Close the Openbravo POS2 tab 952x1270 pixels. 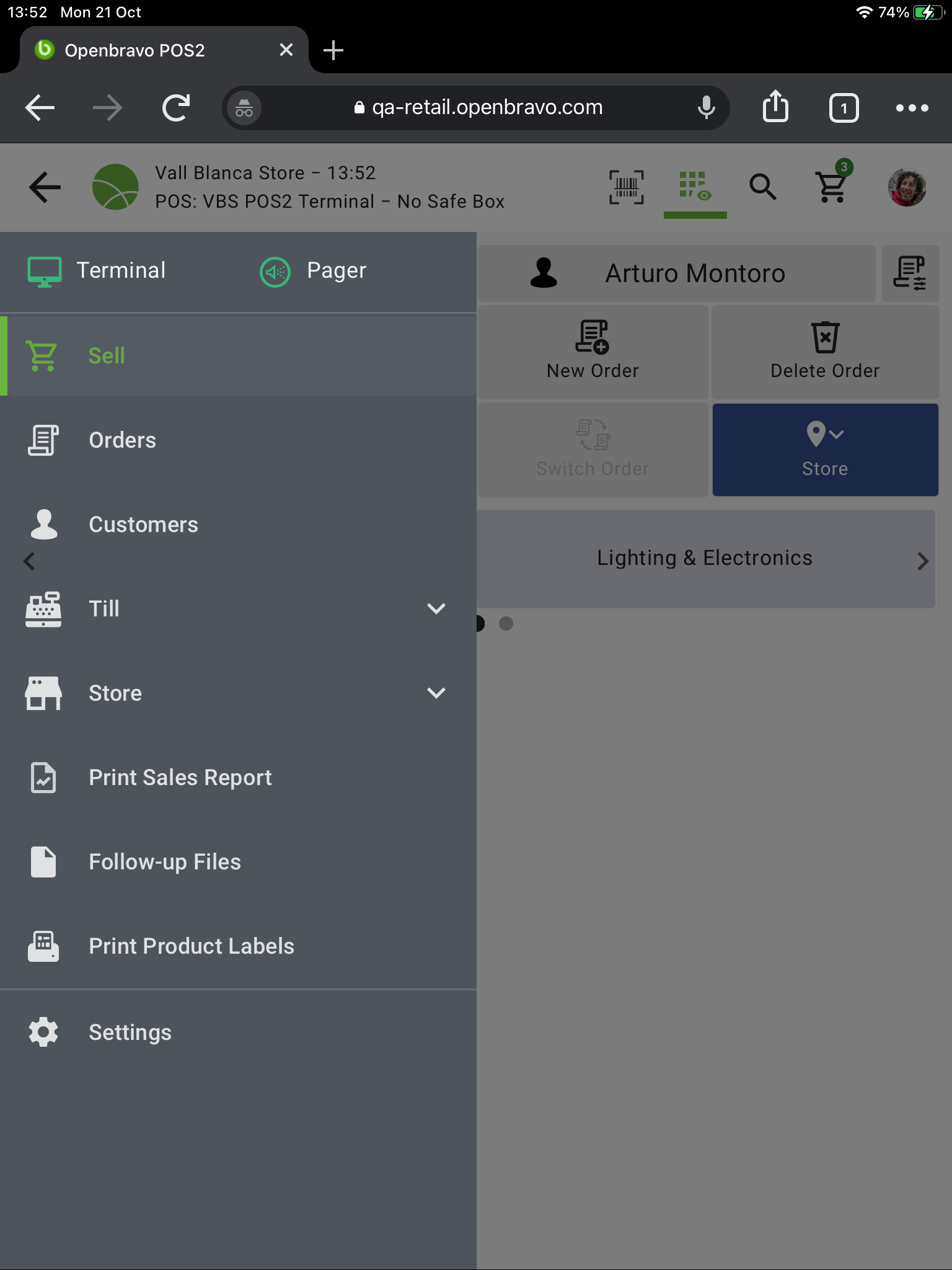pos(286,50)
